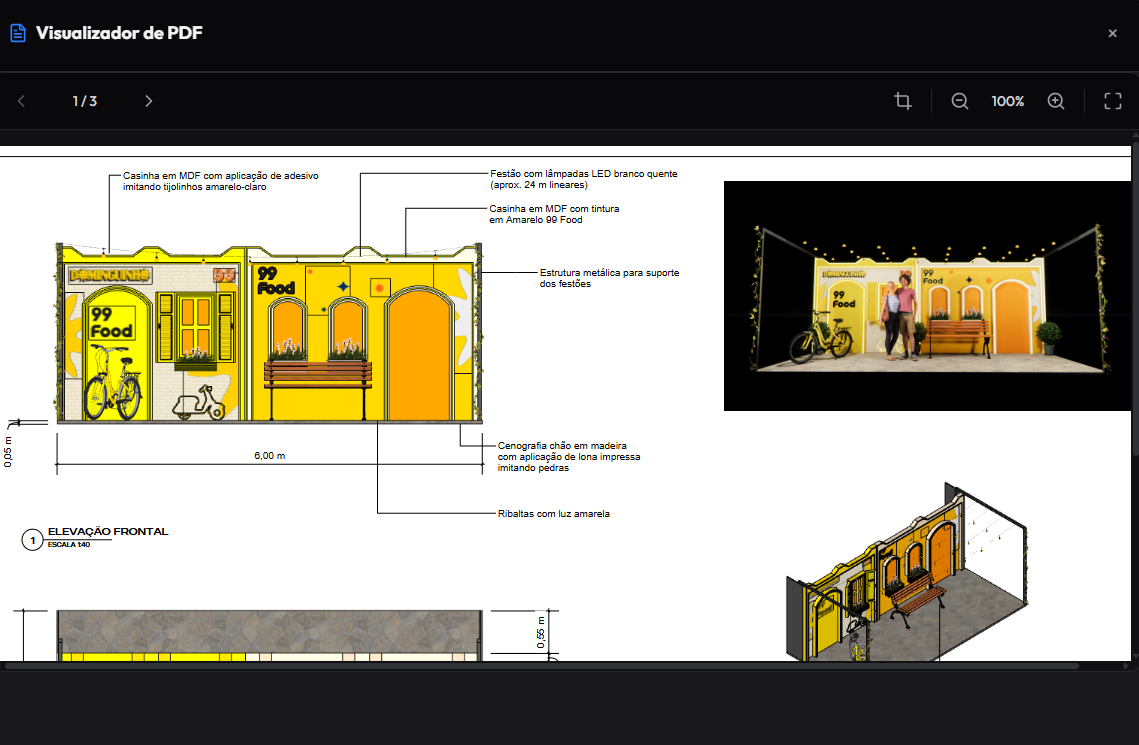
Task: Click the 'Casinha em MDF com aplicação' annotation
Action: (x=220, y=181)
